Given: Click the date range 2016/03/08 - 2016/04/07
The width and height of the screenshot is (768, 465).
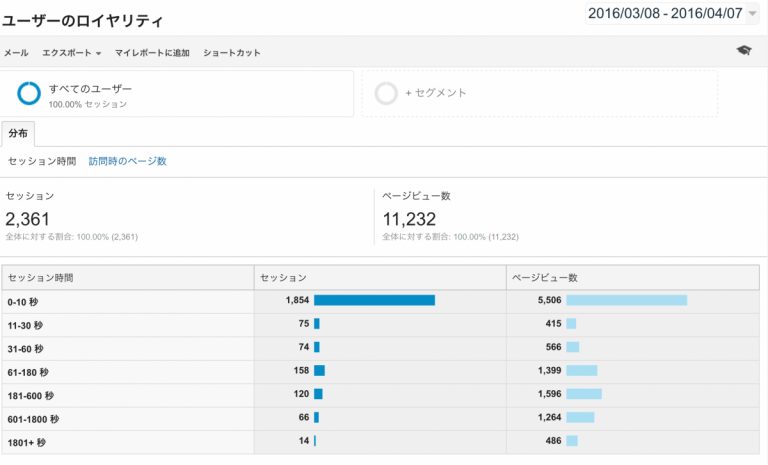Looking at the screenshot, I should (664, 14).
